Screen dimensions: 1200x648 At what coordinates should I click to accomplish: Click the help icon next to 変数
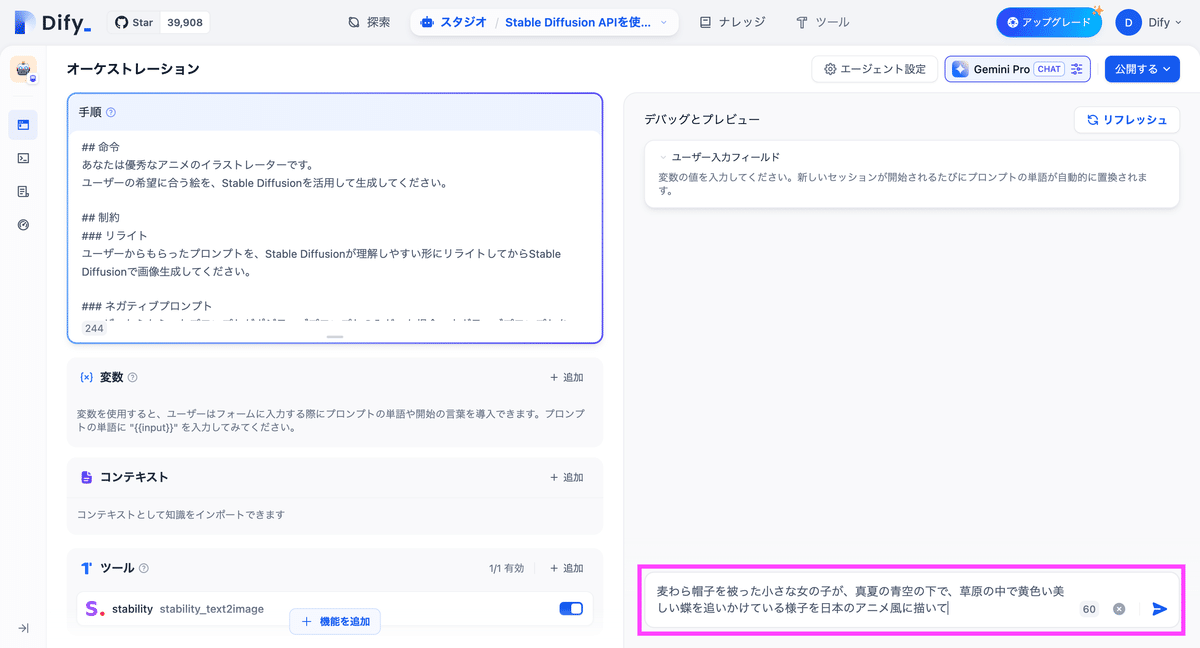tap(133, 377)
